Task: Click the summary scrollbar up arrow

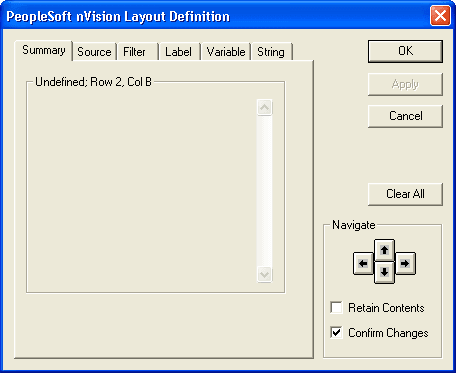Action: pos(265,108)
